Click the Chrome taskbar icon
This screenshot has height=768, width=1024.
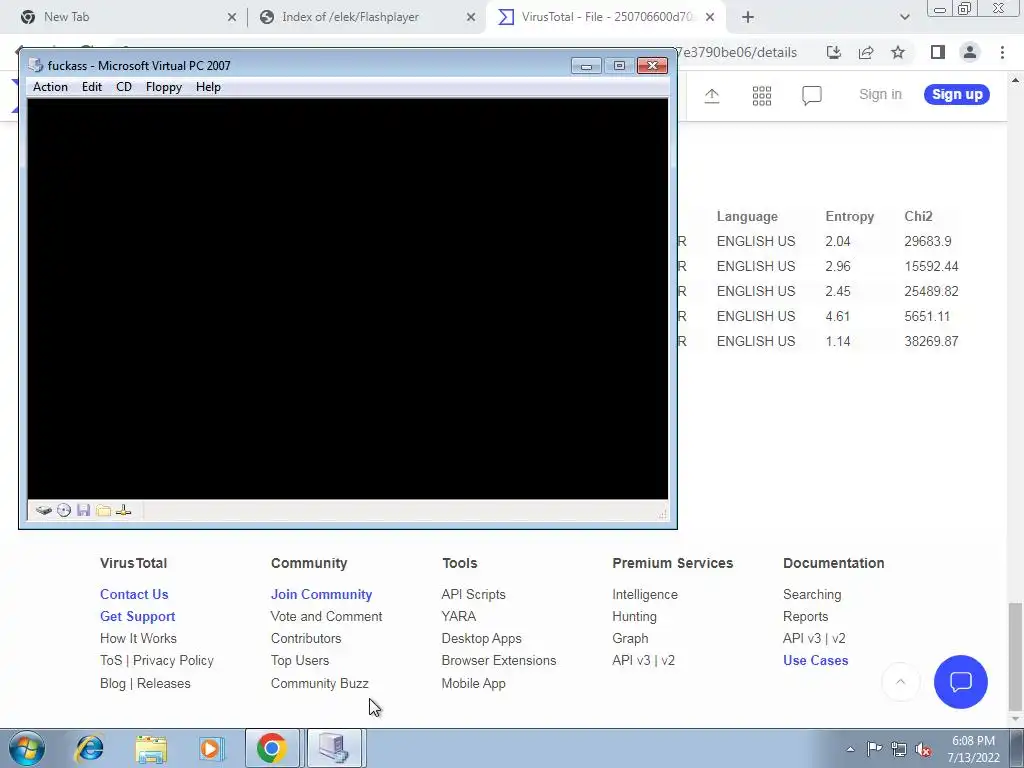(x=272, y=748)
